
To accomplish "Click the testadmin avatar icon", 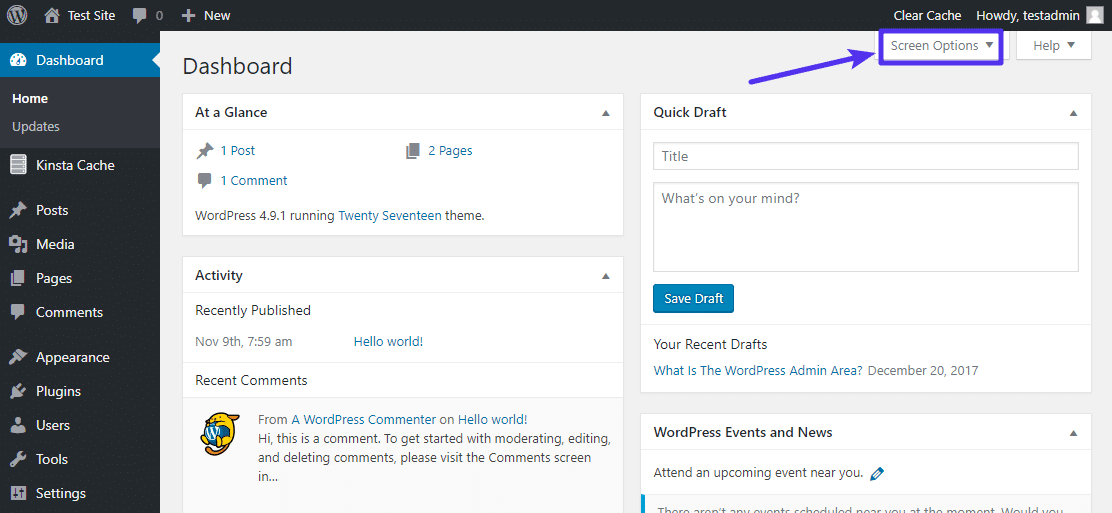I will click(1095, 15).
